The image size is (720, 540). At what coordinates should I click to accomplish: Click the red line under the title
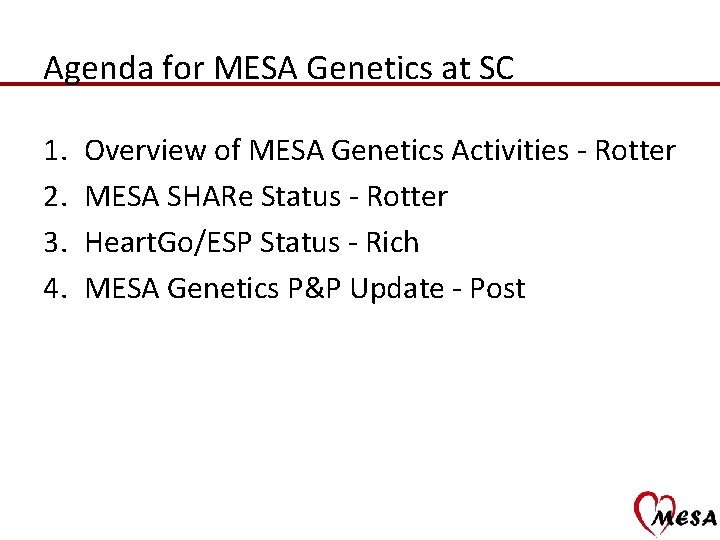tap(360, 84)
